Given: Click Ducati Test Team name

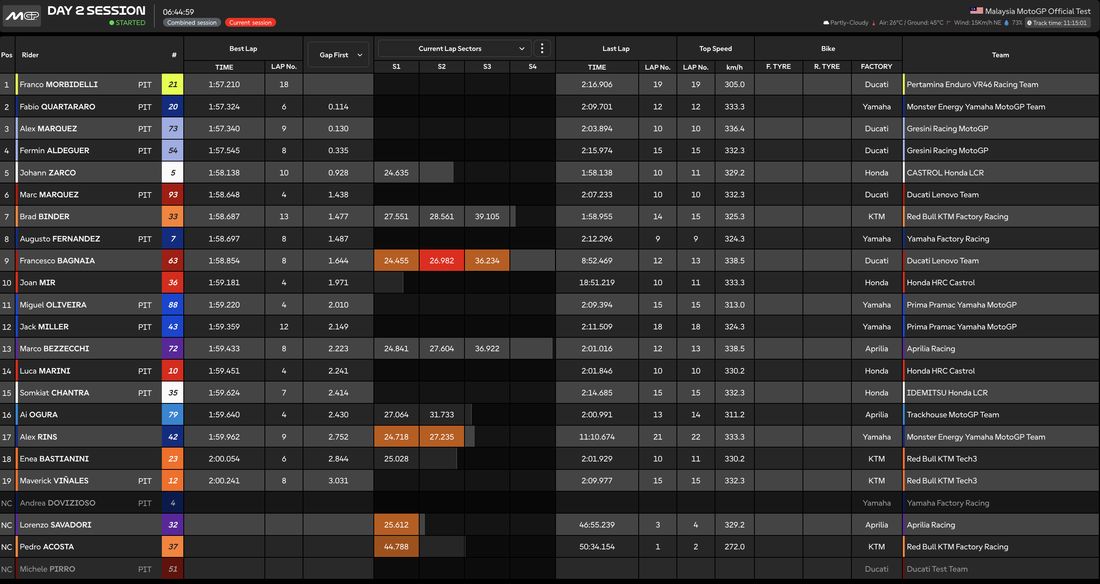Looking at the screenshot, I should [937, 569].
